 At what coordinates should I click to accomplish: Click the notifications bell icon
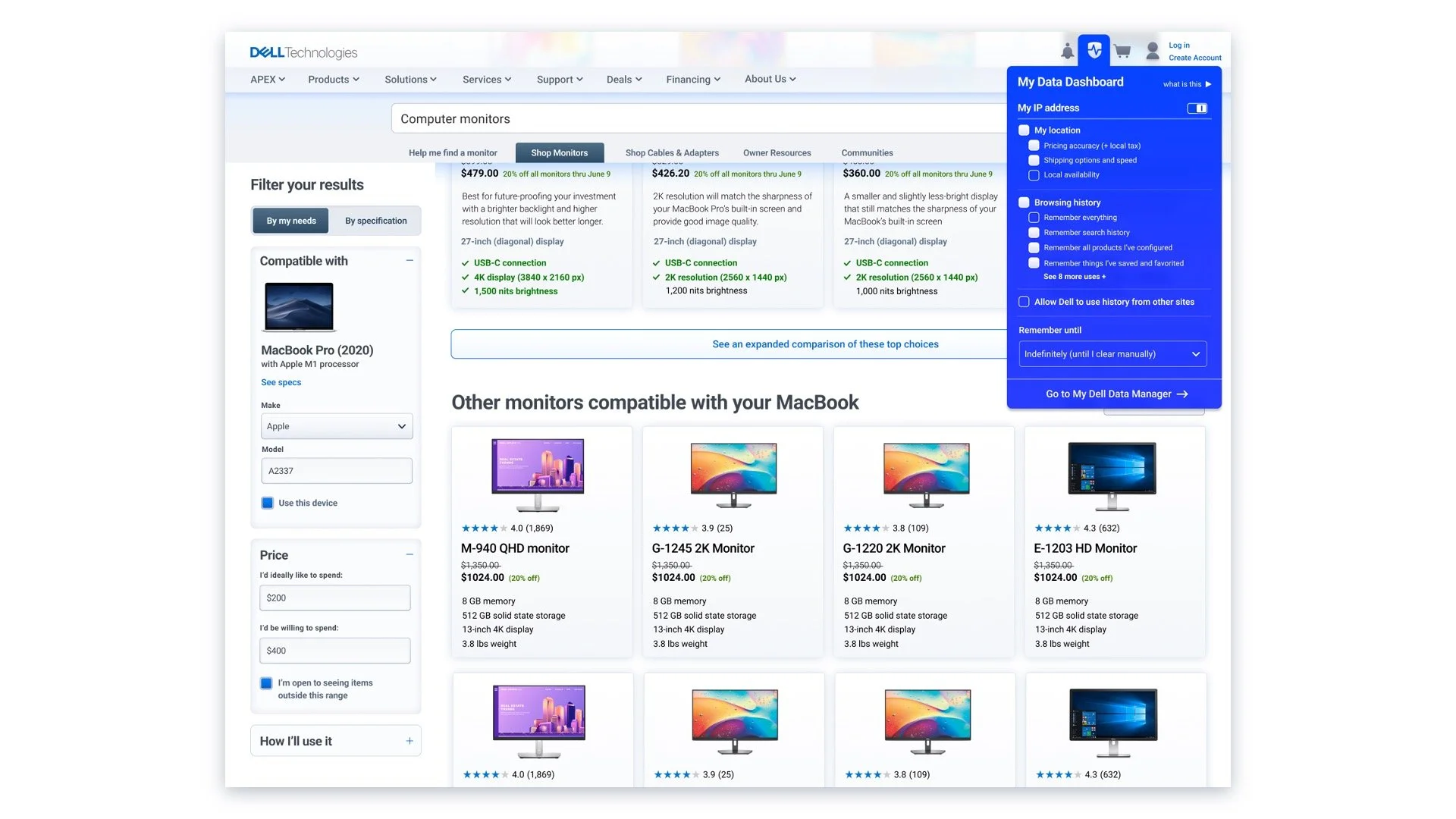pos(1067,52)
